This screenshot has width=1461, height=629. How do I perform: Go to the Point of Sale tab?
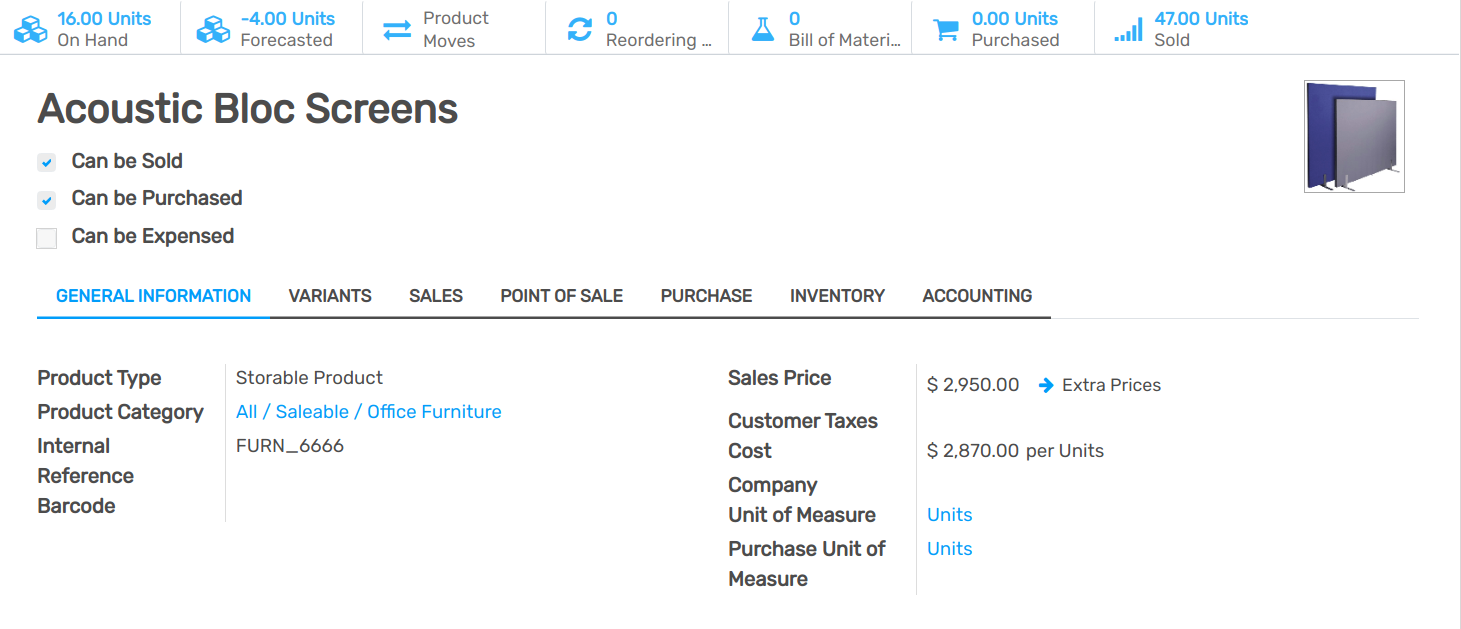[x=561, y=296]
